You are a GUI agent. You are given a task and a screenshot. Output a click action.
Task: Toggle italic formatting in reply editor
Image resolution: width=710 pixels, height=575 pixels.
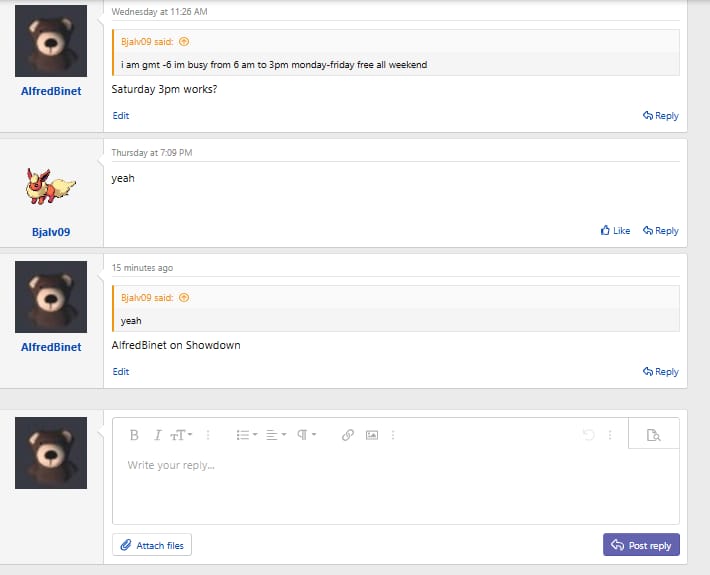point(157,435)
